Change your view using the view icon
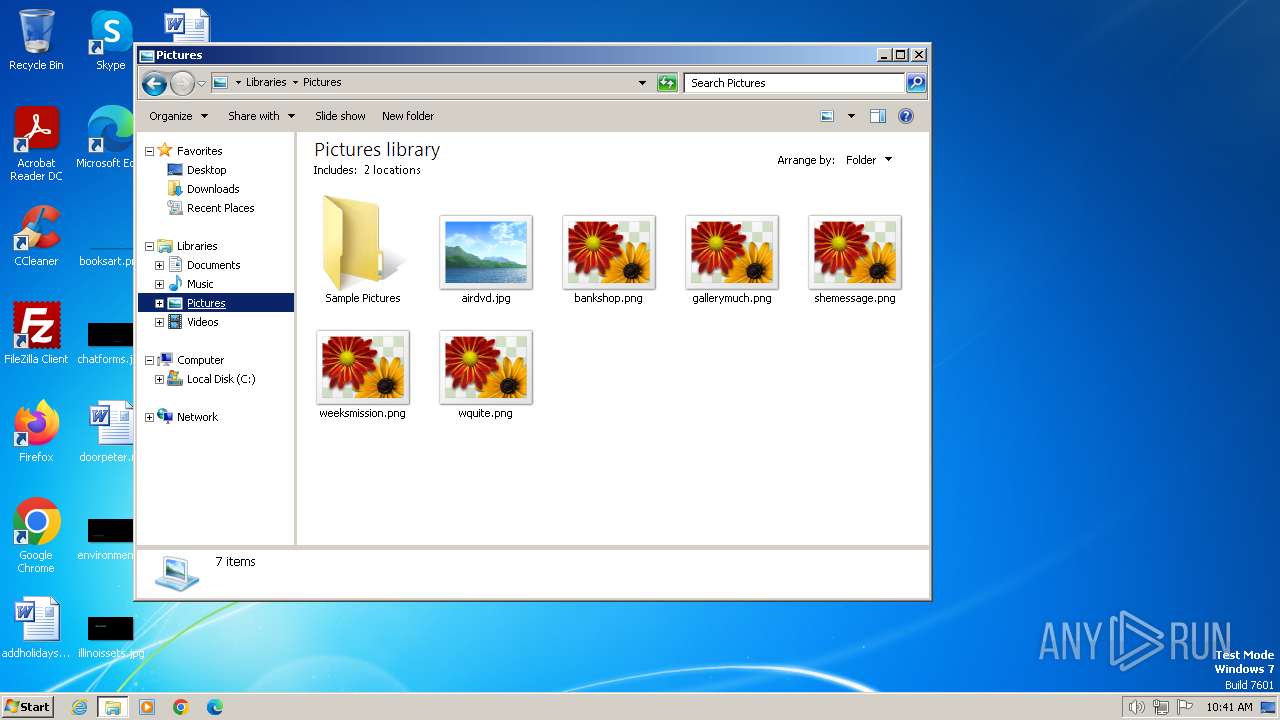The height and width of the screenshot is (720, 1280). [x=827, y=116]
